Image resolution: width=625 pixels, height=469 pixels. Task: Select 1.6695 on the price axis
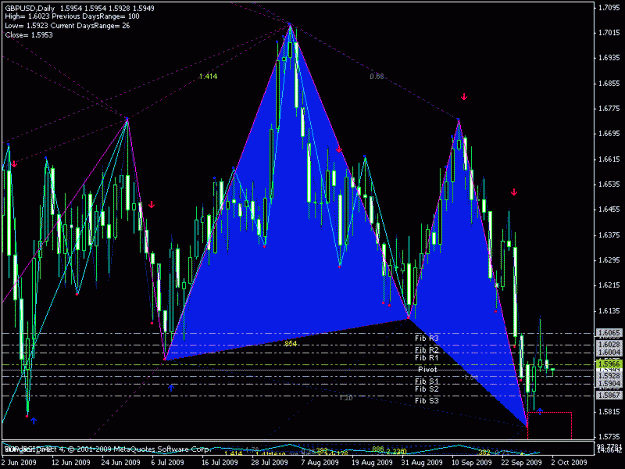[x=609, y=134]
